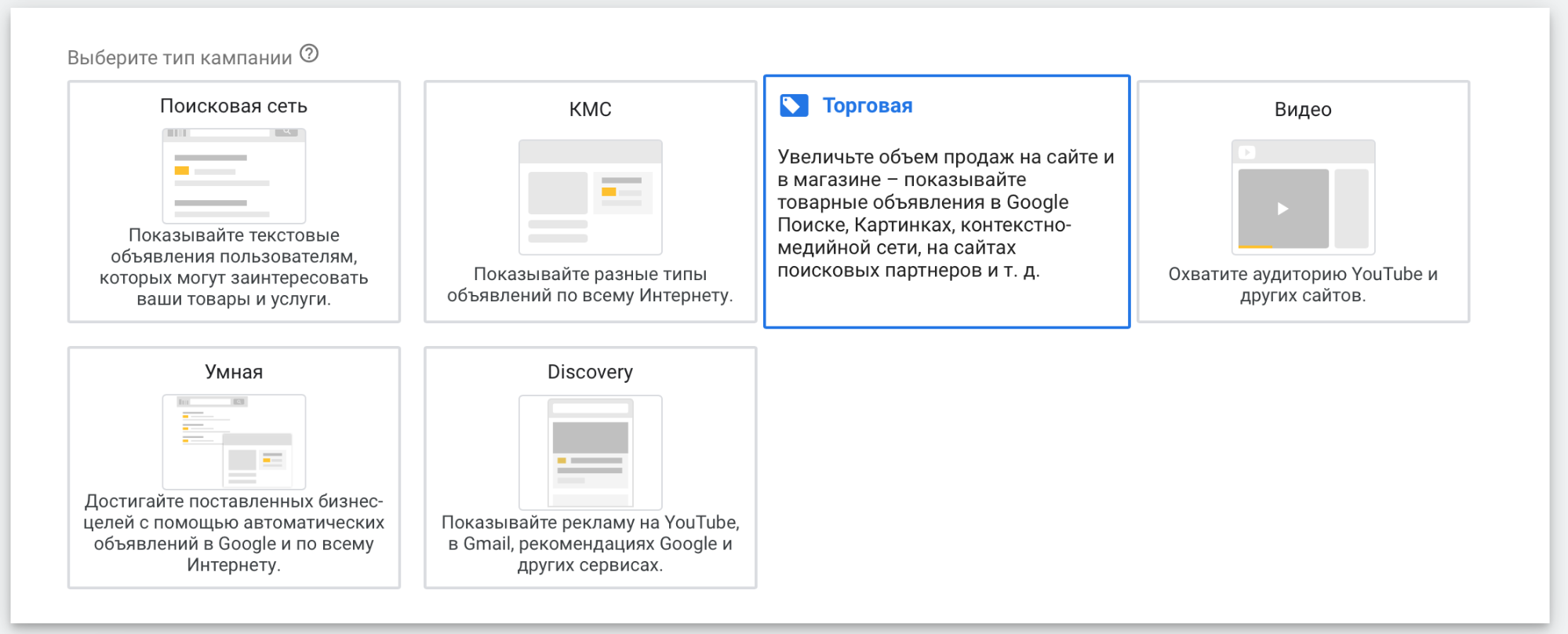Click the overlapping windows illustration in Умная card
Viewport: 1568px width, 634px height.
click(x=234, y=442)
